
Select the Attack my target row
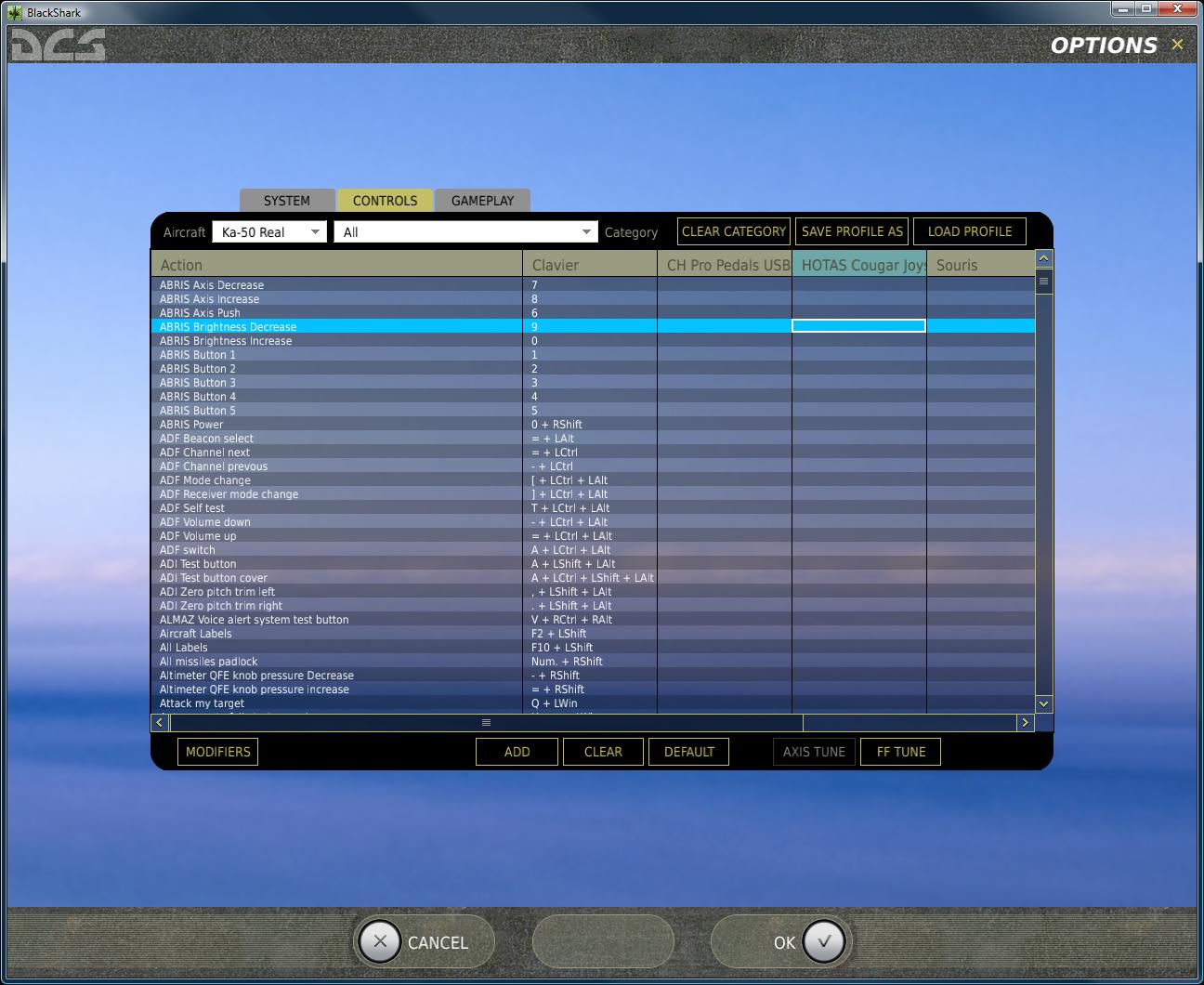pyautogui.click(x=593, y=703)
